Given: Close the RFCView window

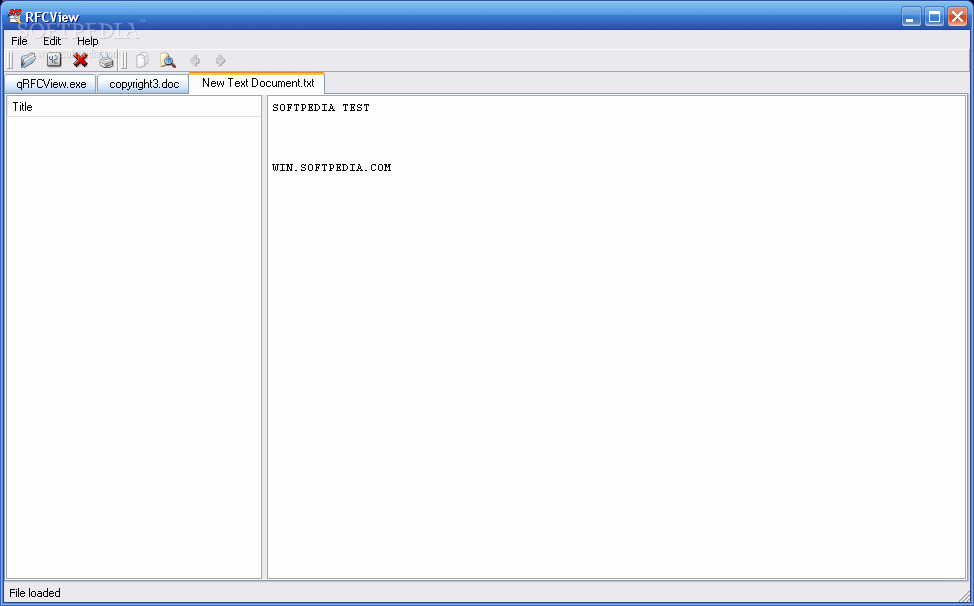Looking at the screenshot, I should tap(957, 17).
